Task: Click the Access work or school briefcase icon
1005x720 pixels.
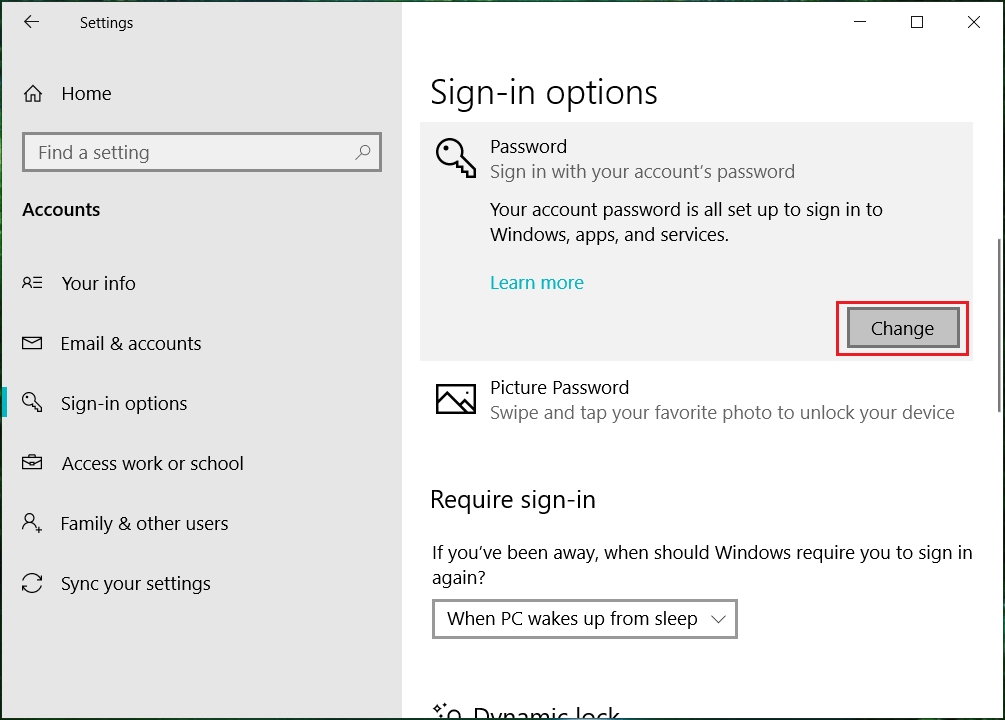Action: [x=32, y=463]
